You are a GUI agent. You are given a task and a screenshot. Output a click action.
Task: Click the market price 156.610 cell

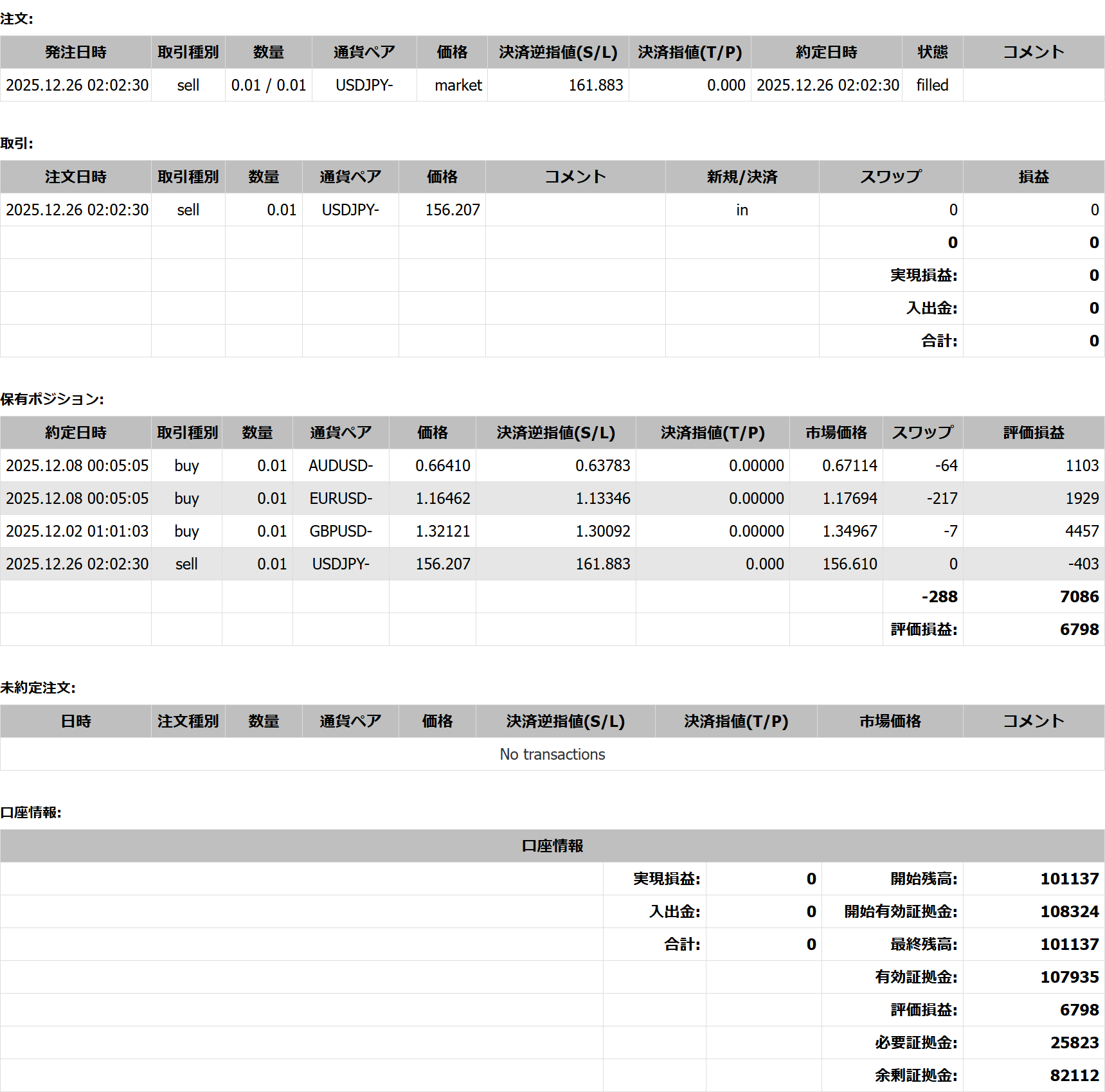pyautogui.click(x=849, y=564)
